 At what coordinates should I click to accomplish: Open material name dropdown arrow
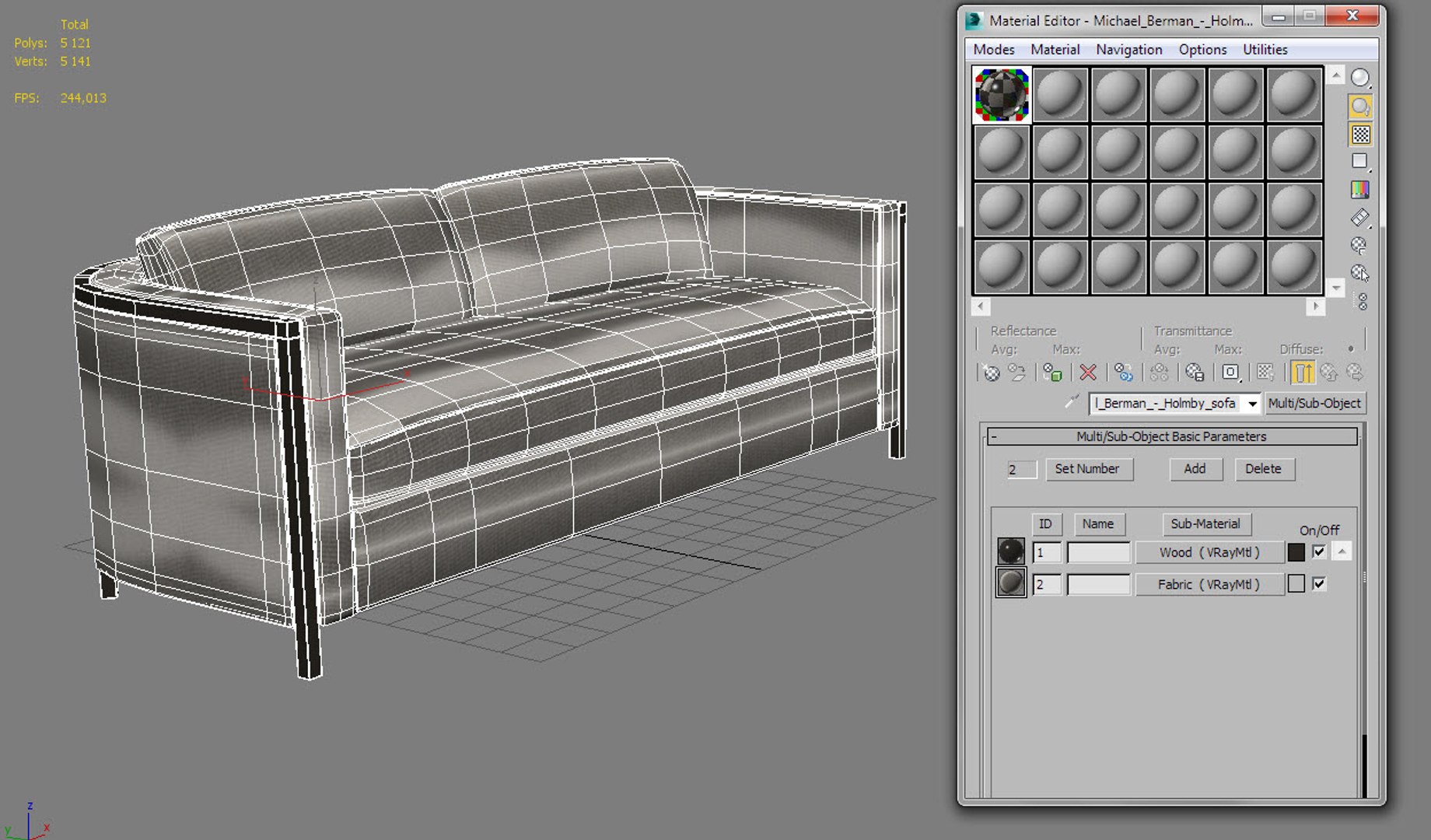tap(1252, 404)
